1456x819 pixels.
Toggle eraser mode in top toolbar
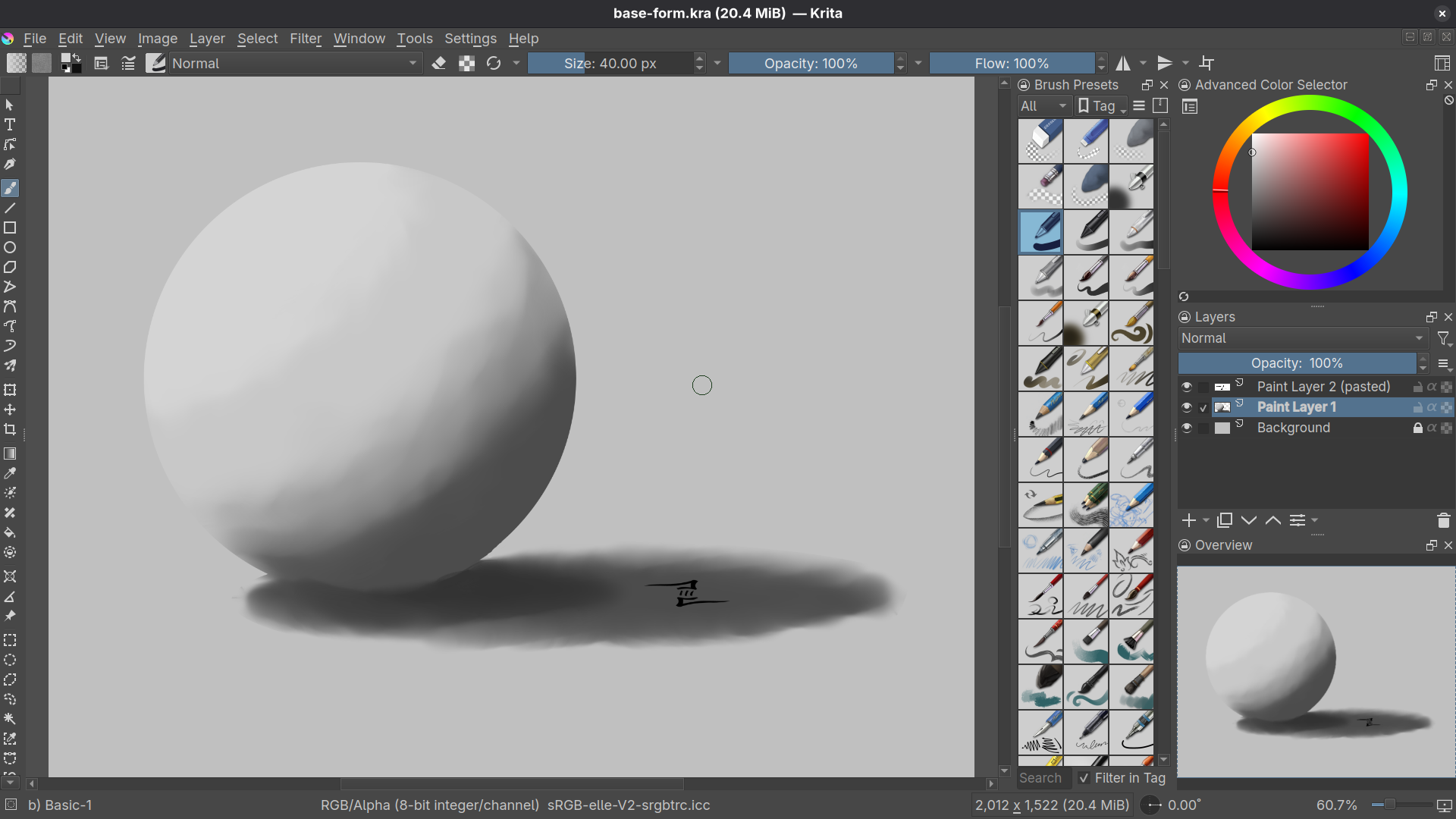(438, 64)
